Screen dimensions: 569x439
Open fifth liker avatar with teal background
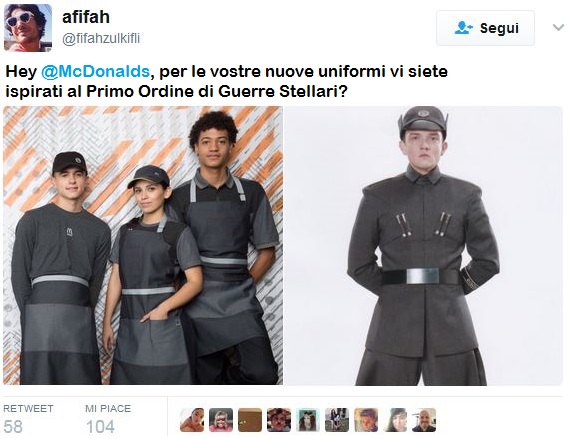pyautogui.click(x=308, y=420)
